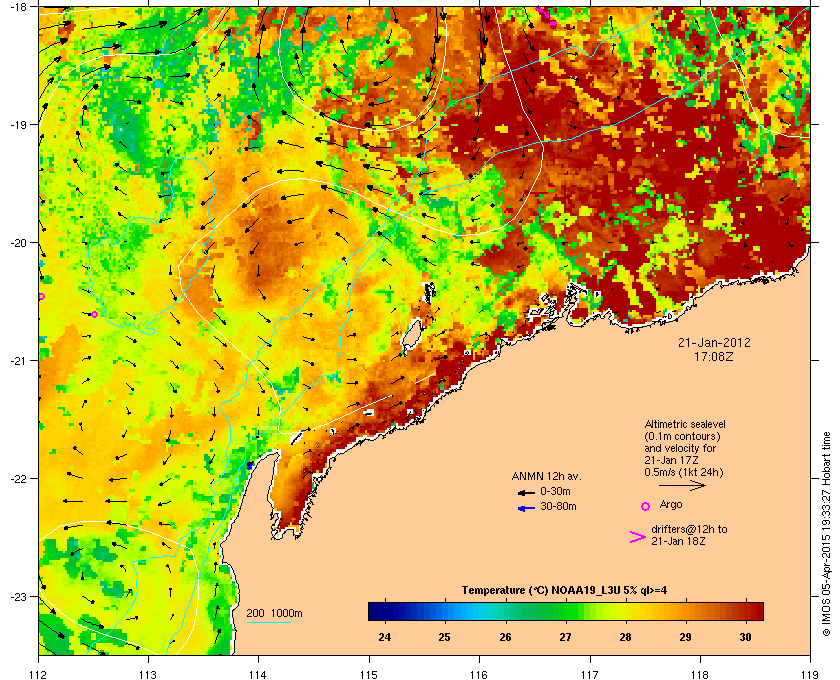Click the cyan 200 1000m depth contour sample
Viewport: 840px width, 680px height.
268,622
